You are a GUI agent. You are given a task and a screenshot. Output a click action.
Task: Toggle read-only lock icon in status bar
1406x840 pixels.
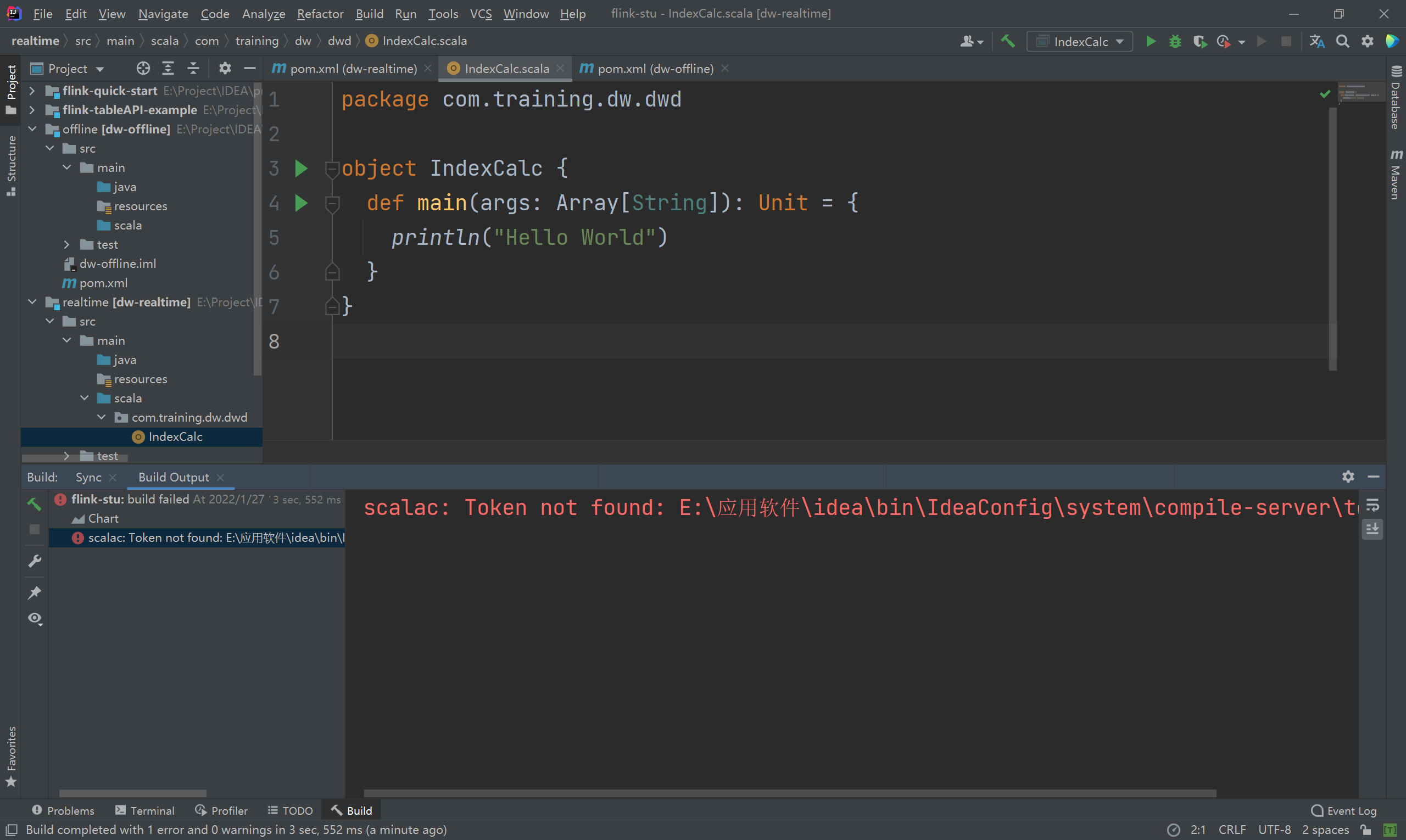coord(1366,830)
